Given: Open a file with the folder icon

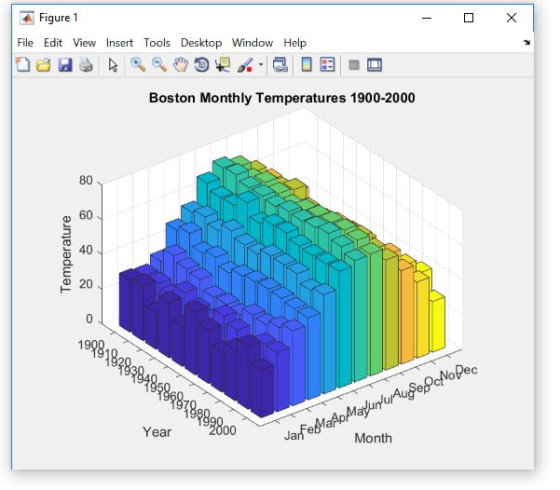Looking at the screenshot, I should click(x=44, y=65).
